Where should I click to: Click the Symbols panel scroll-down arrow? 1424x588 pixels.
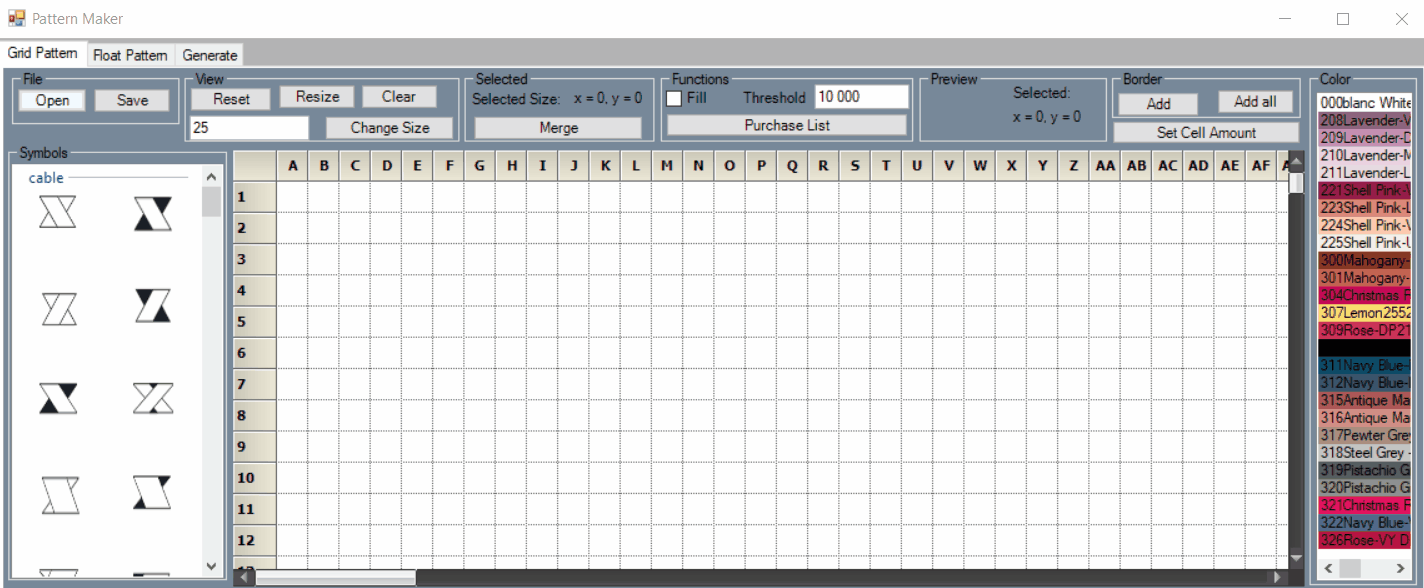click(211, 566)
